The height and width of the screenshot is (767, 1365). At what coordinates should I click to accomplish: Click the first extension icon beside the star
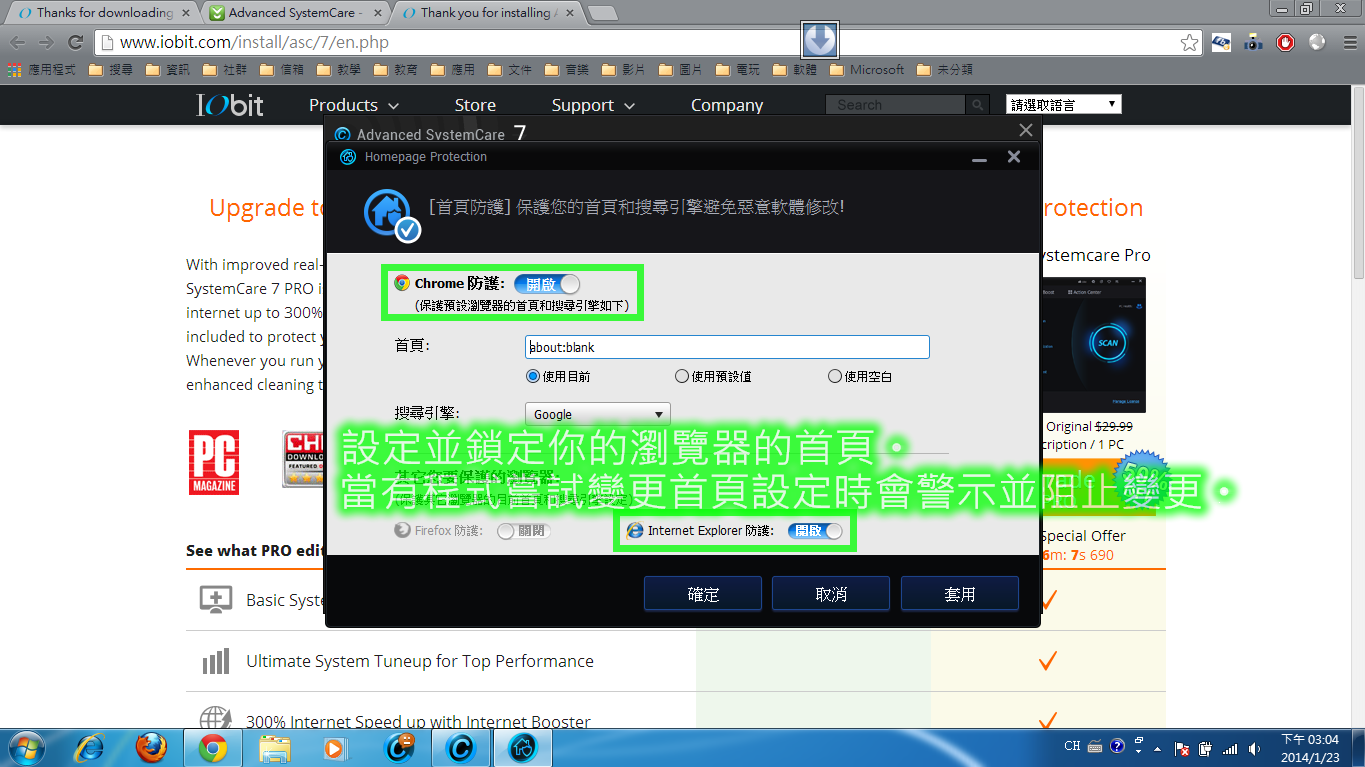(1221, 42)
